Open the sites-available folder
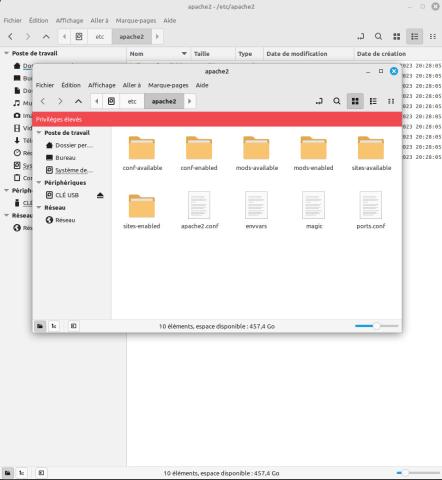442x480 pixels. (x=371, y=153)
